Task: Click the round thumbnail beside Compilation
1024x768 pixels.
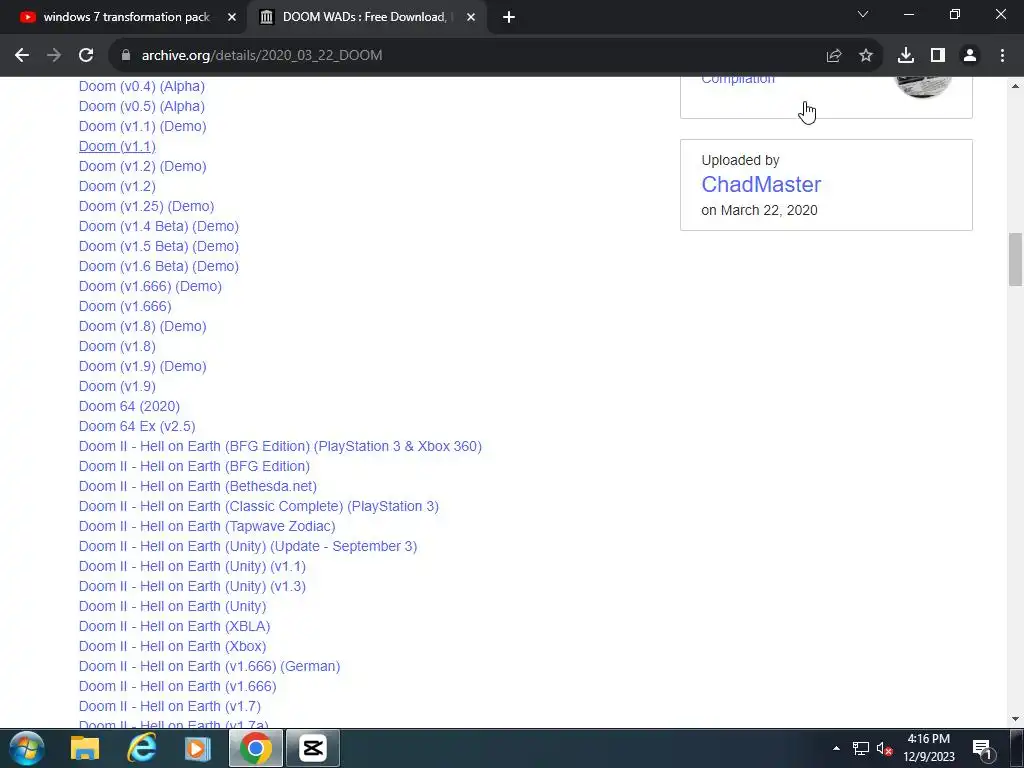Action: pyautogui.click(x=923, y=87)
